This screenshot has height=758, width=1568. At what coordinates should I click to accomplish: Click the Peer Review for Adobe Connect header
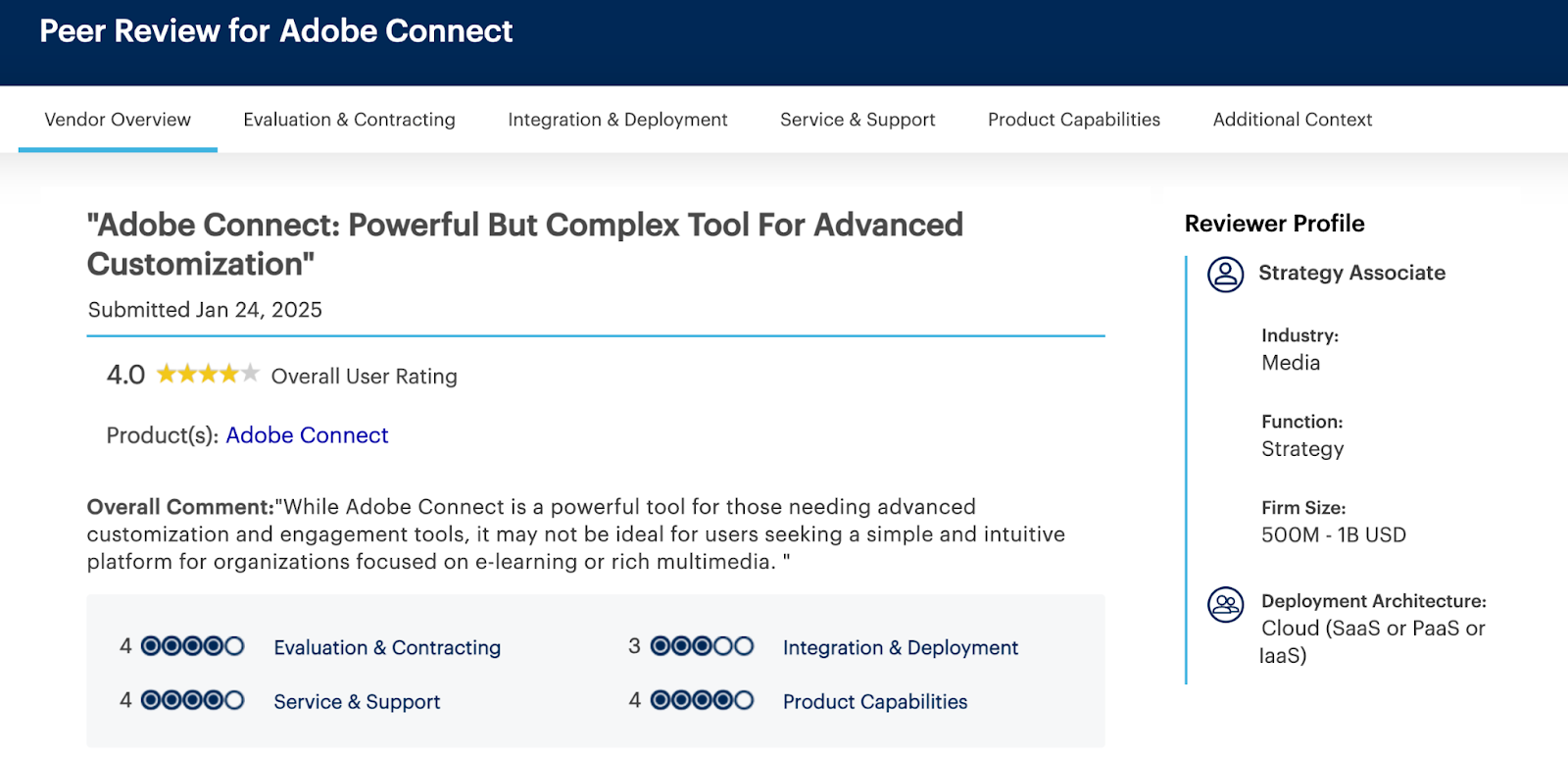click(275, 31)
